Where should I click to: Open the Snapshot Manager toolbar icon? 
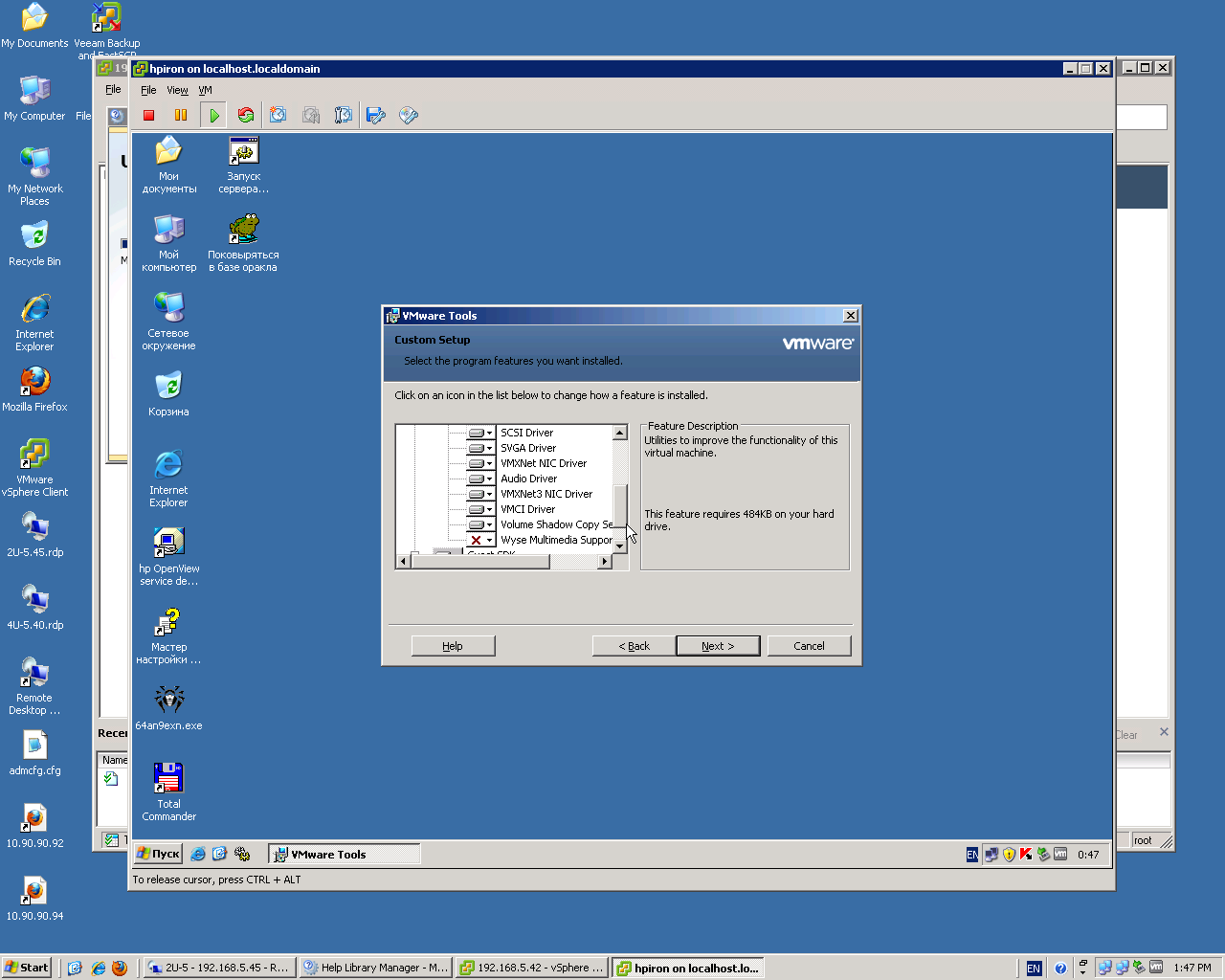(x=344, y=116)
